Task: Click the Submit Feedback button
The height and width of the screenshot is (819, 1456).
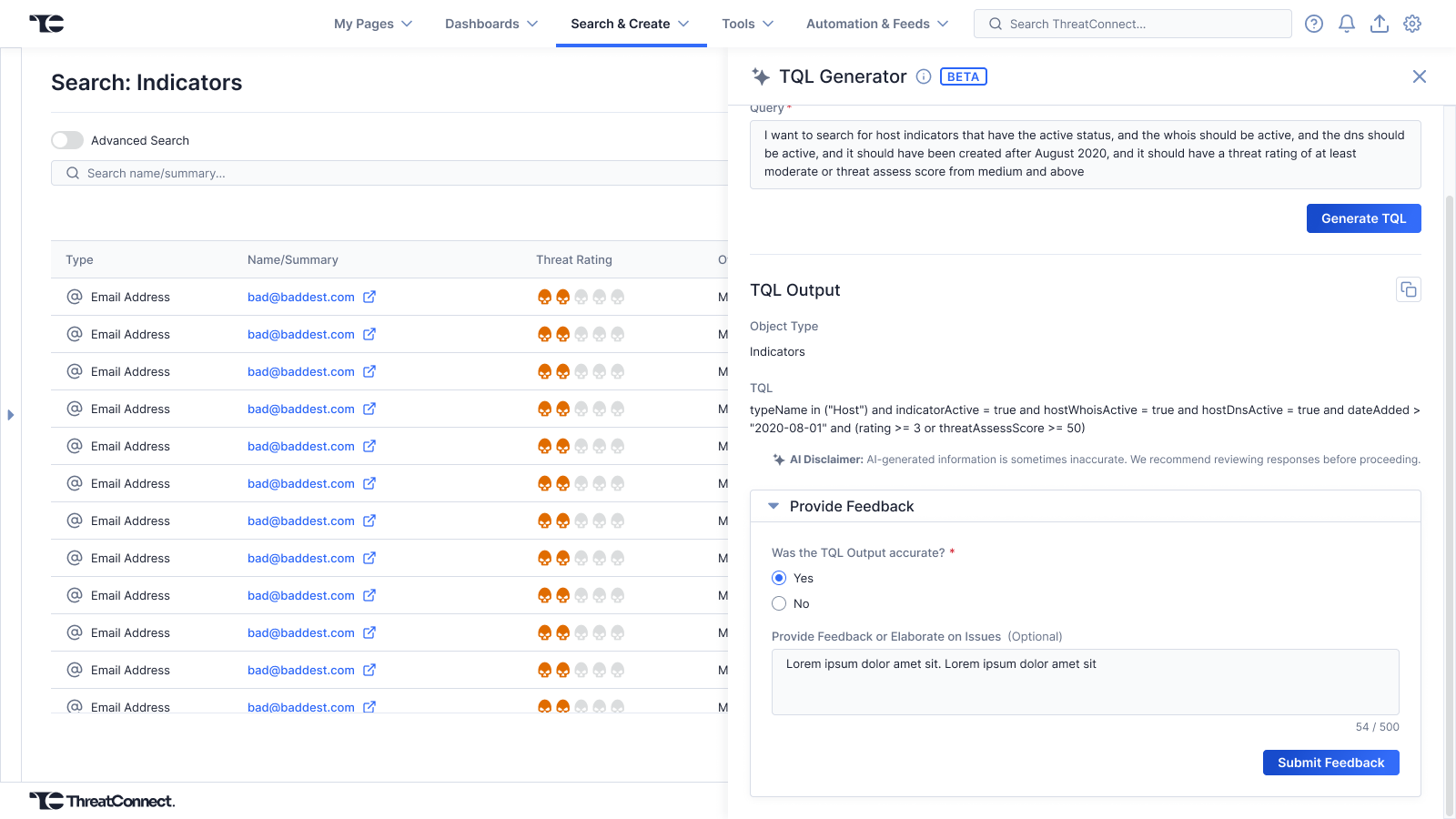Action: (1330, 763)
